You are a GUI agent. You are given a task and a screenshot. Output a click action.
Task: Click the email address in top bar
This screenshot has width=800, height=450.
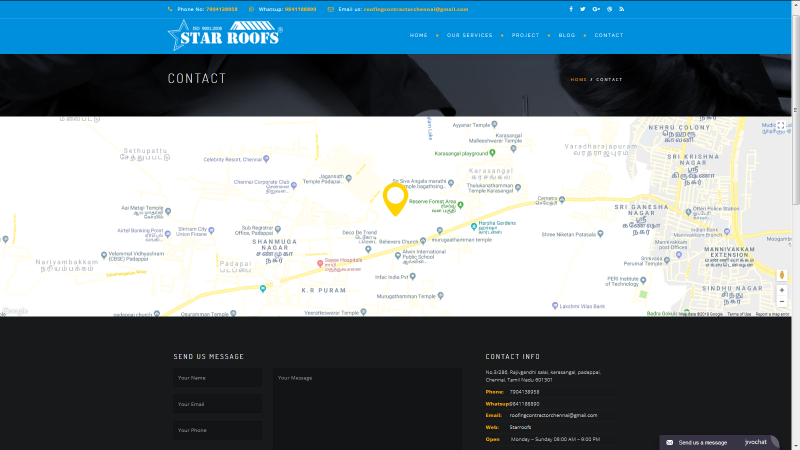(x=415, y=9)
